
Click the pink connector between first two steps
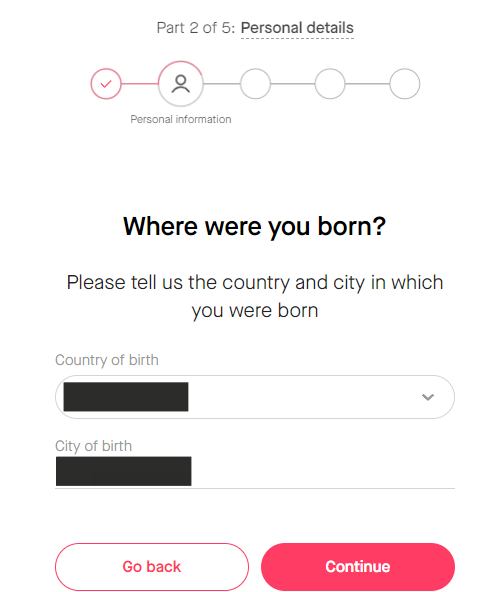pyautogui.click(x=140, y=84)
